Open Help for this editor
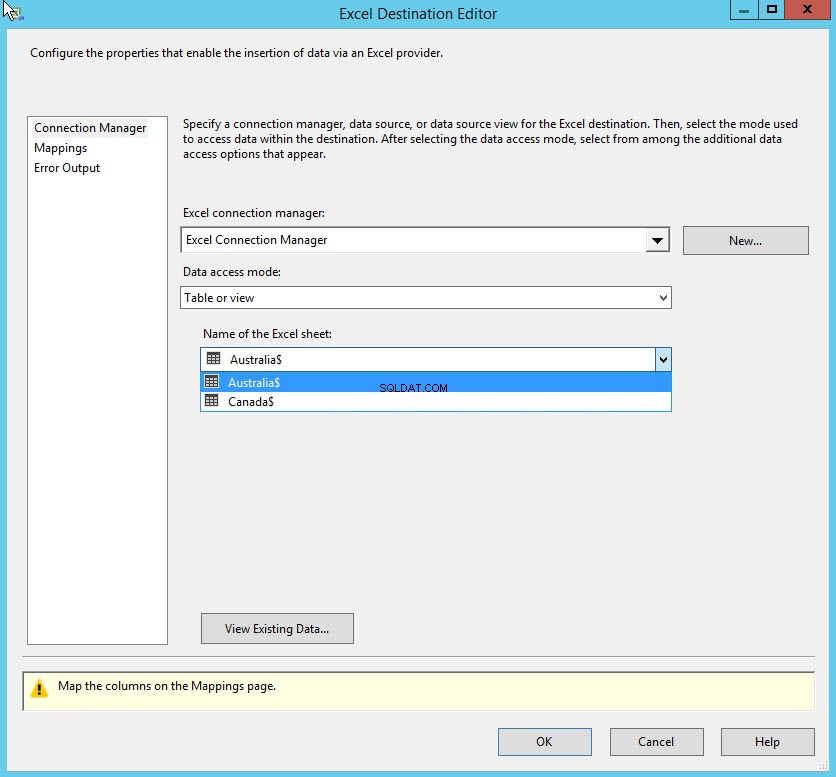The image size is (836, 777). click(x=767, y=742)
